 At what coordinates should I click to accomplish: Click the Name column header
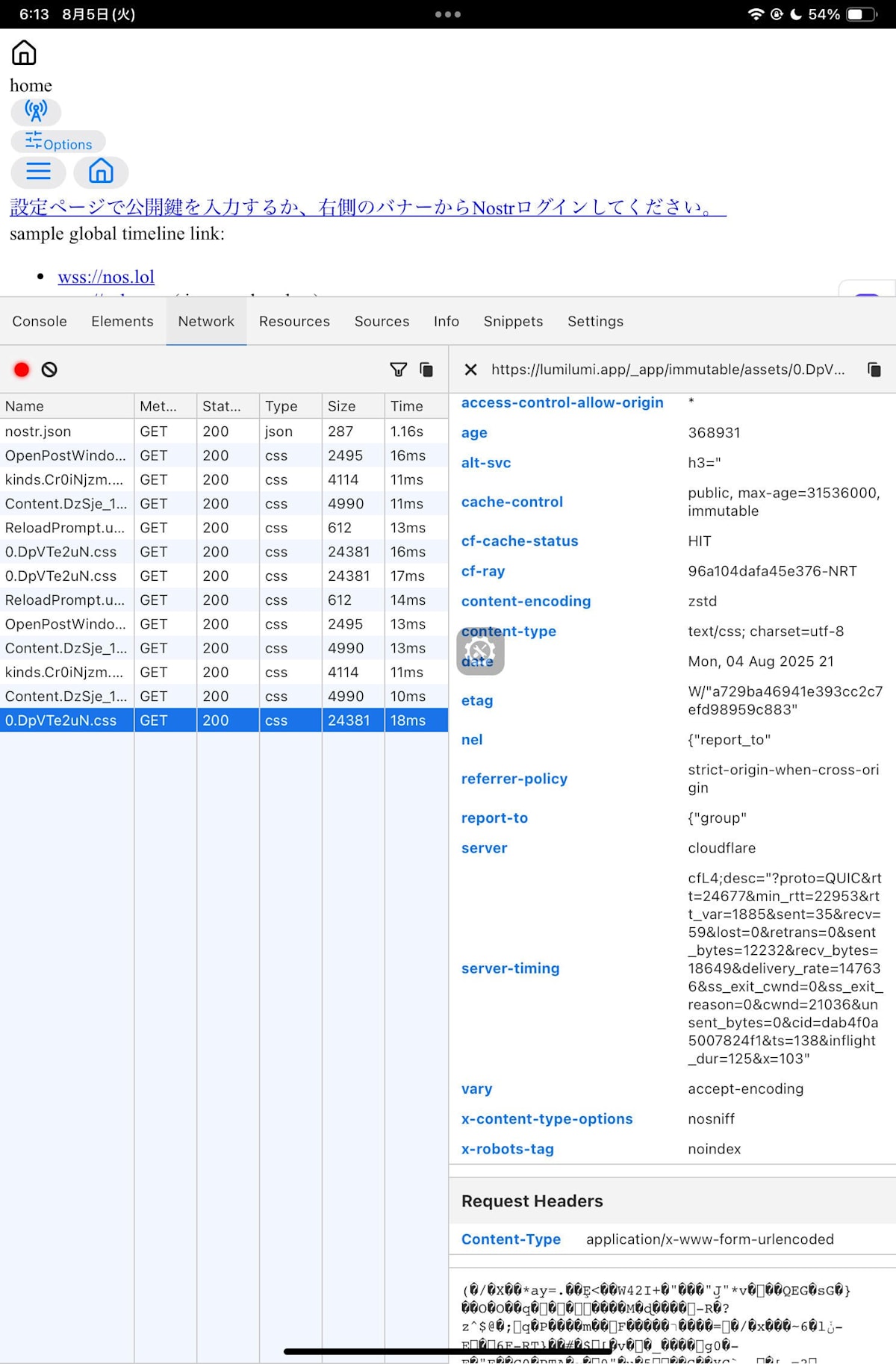(x=67, y=406)
